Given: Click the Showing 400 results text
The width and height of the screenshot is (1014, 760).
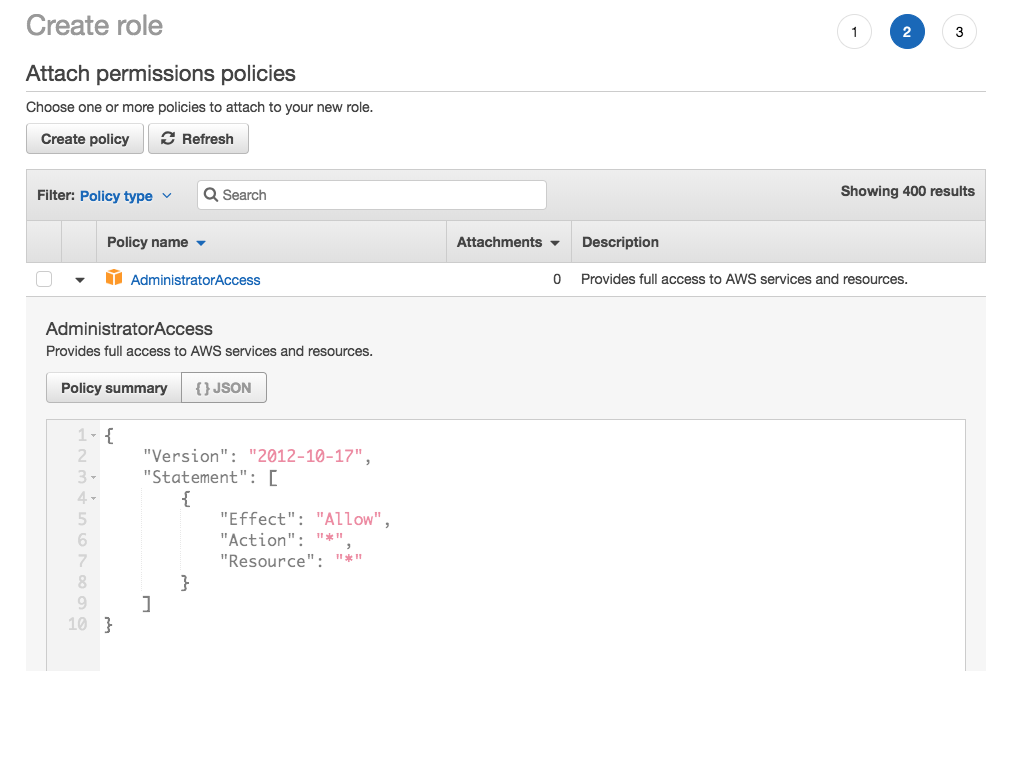Looking at the screenshot, I should coord(907,191).
